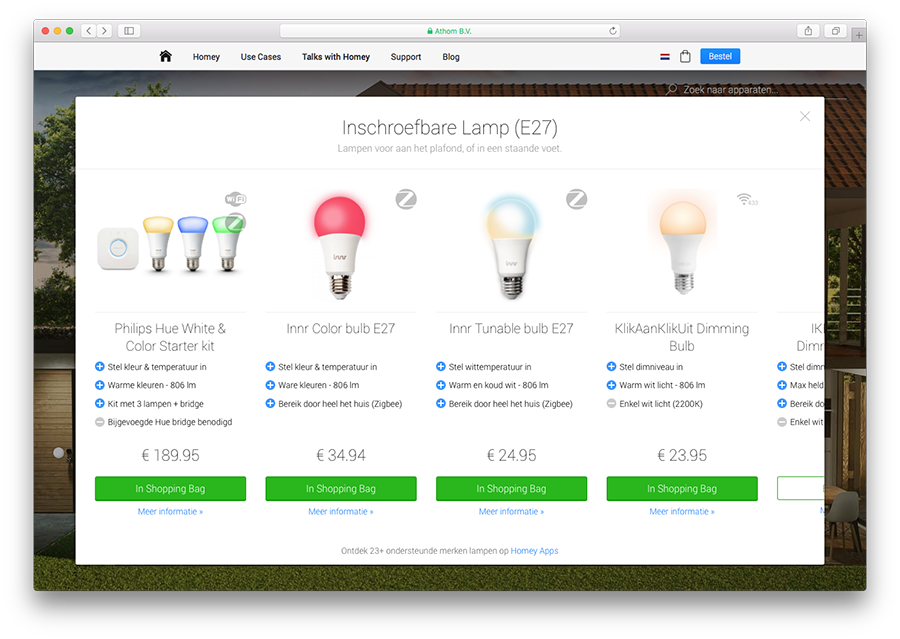Click the plus icon beside Warm en koud wit

(440, 385)
